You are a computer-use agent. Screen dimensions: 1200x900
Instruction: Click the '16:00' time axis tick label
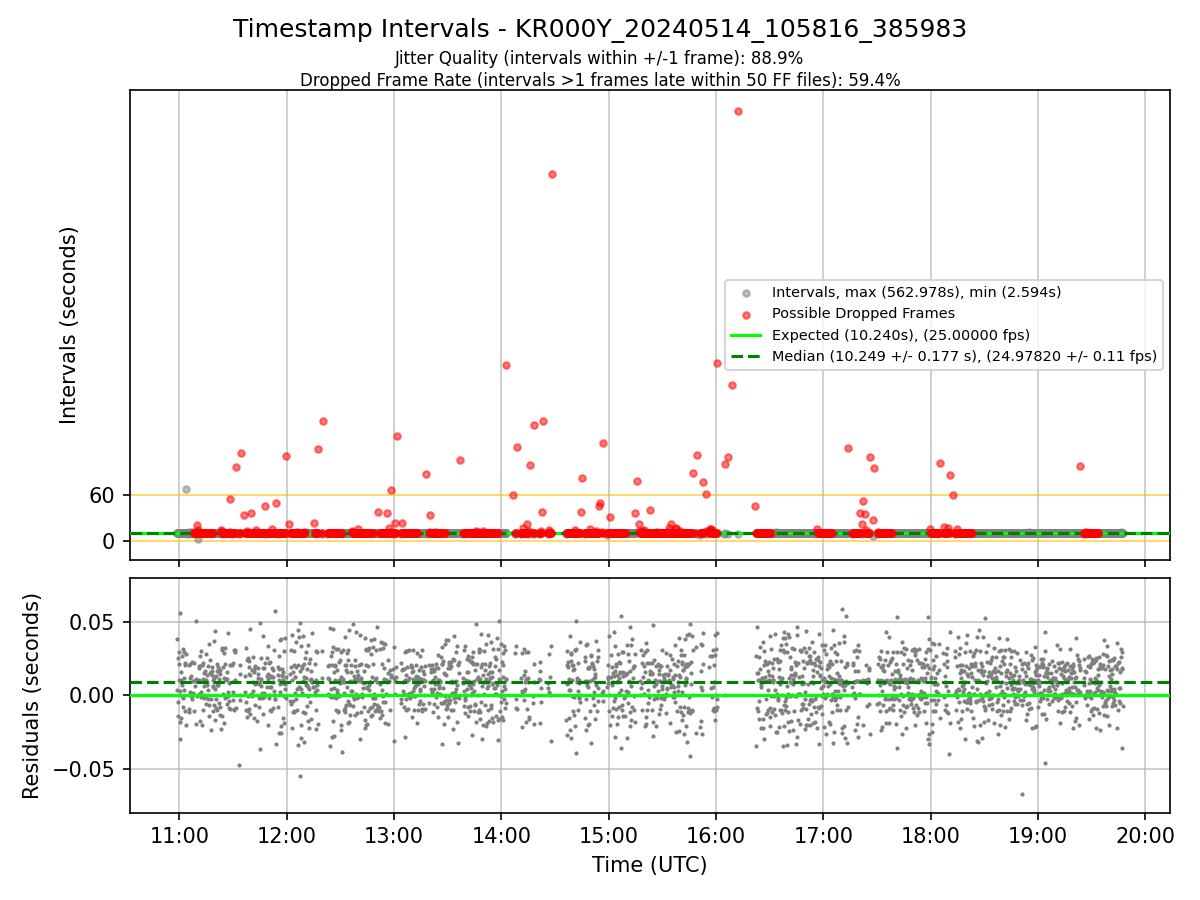tap(716, 835)
